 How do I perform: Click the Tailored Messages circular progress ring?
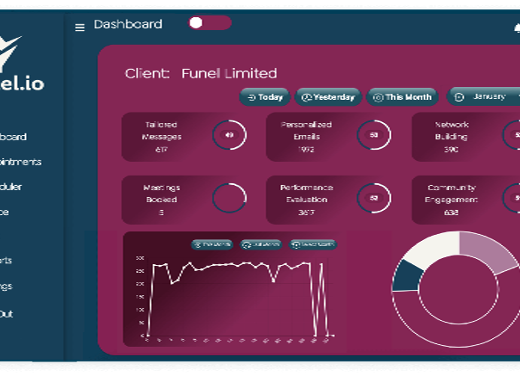tap(229, 135)
